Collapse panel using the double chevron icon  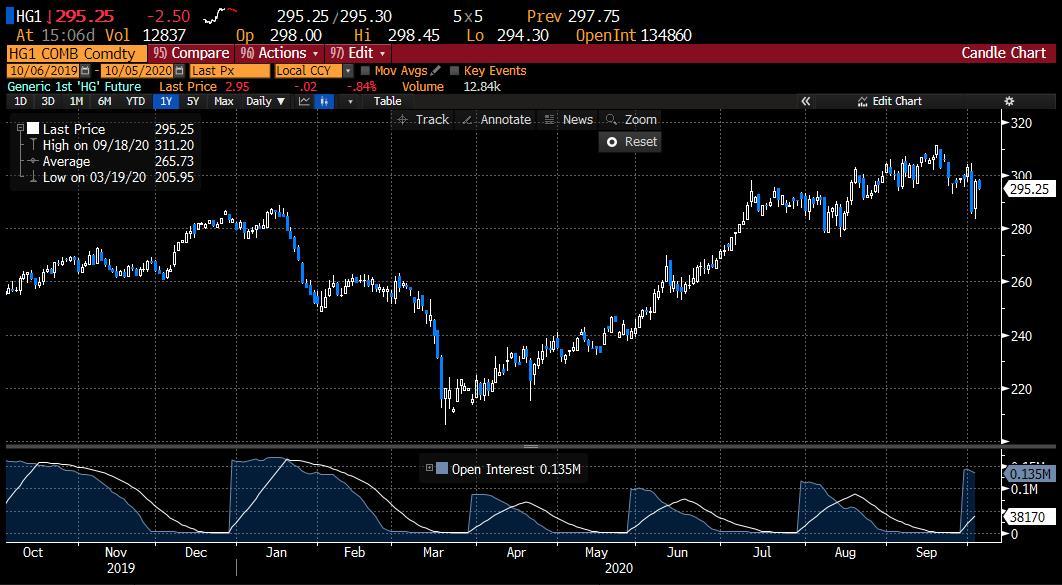[805, 102]
